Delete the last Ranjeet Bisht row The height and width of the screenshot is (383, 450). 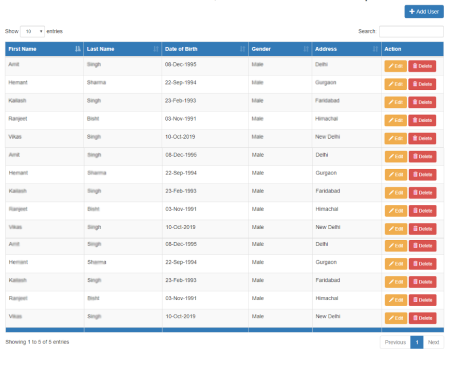pyautogui.click(x=423, y=300)
